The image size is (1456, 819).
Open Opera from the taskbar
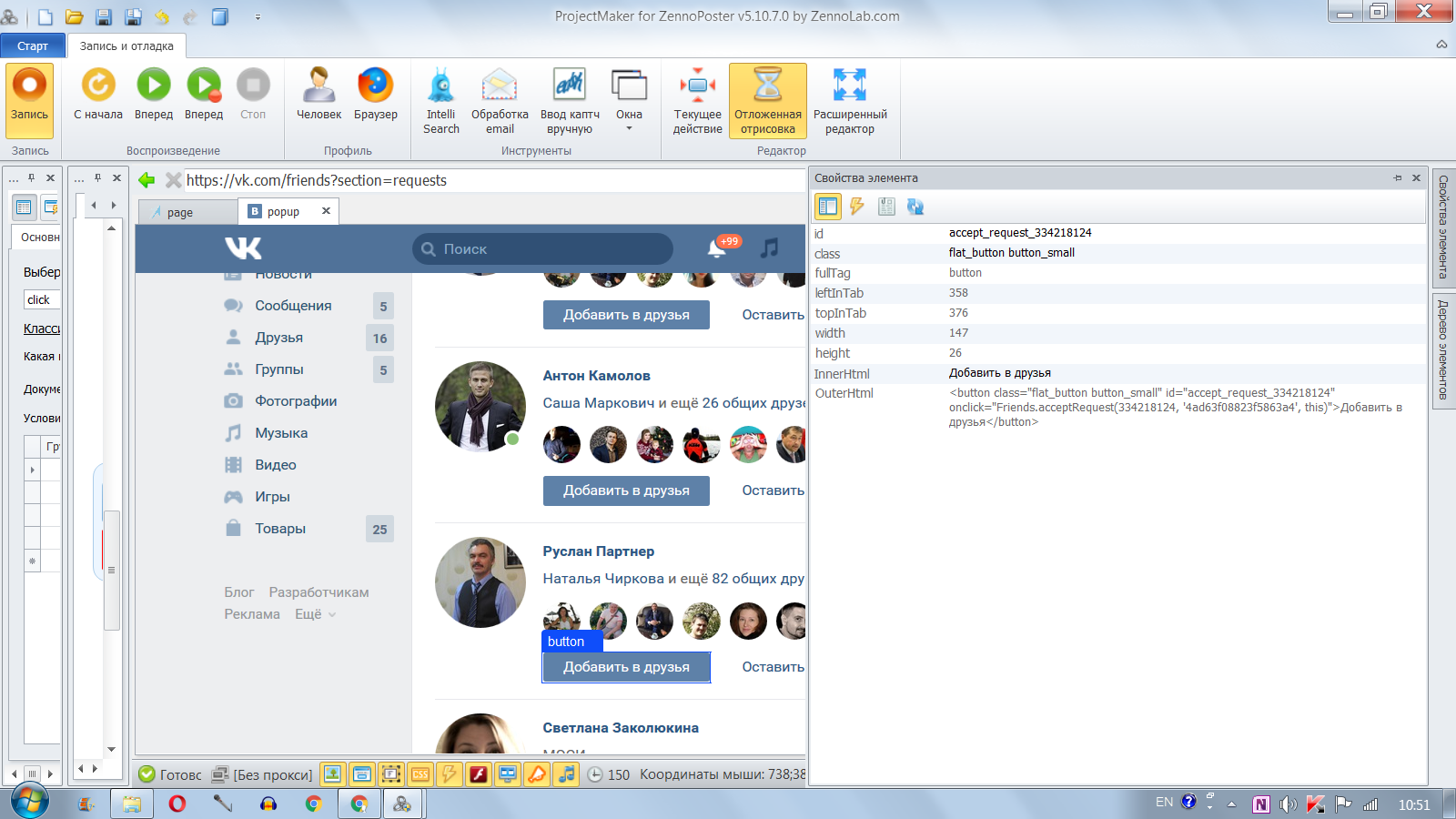click(177, 804)
